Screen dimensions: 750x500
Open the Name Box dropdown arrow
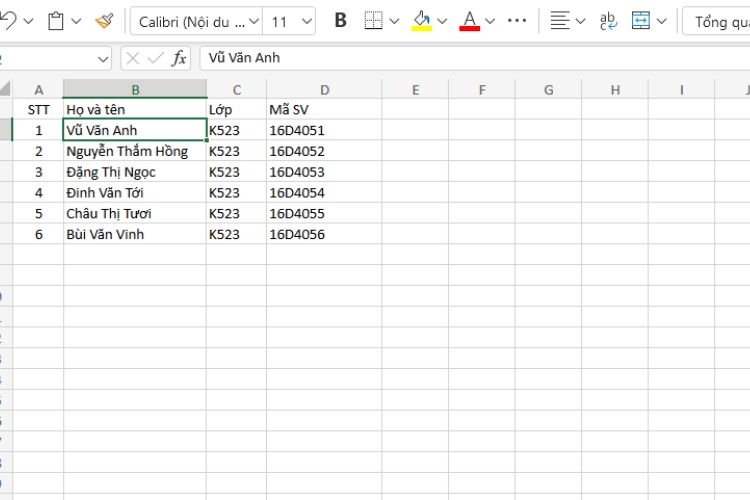click(x=102, y=59)
